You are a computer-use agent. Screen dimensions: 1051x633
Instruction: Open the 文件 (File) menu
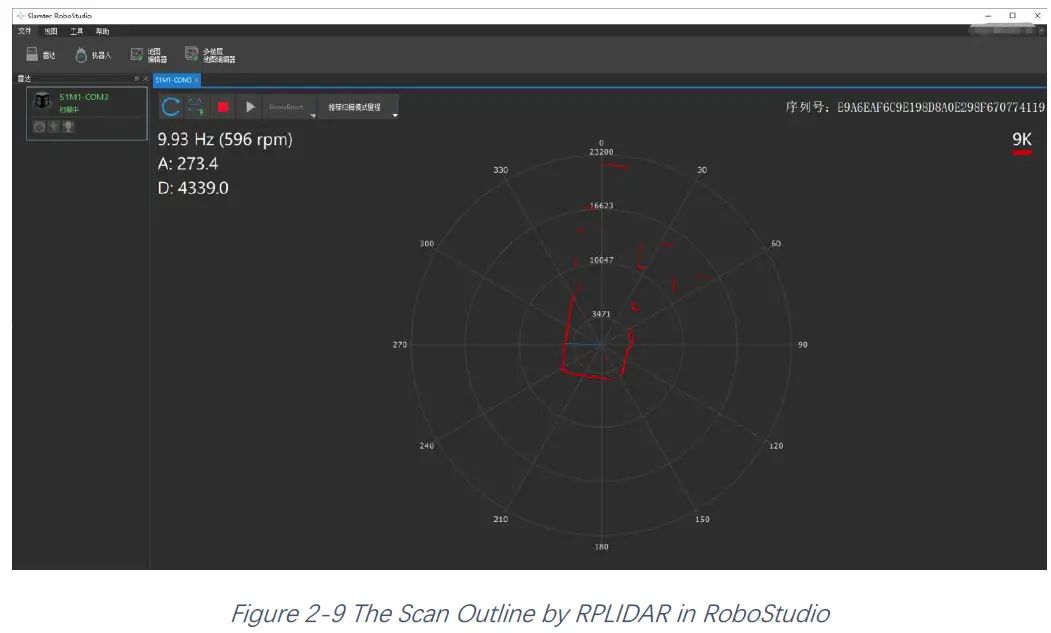25,31
